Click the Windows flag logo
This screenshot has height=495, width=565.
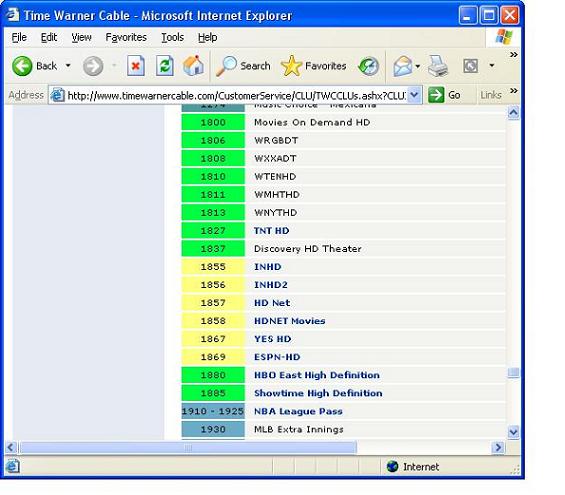pyautogui.click(x=503, y=37)
